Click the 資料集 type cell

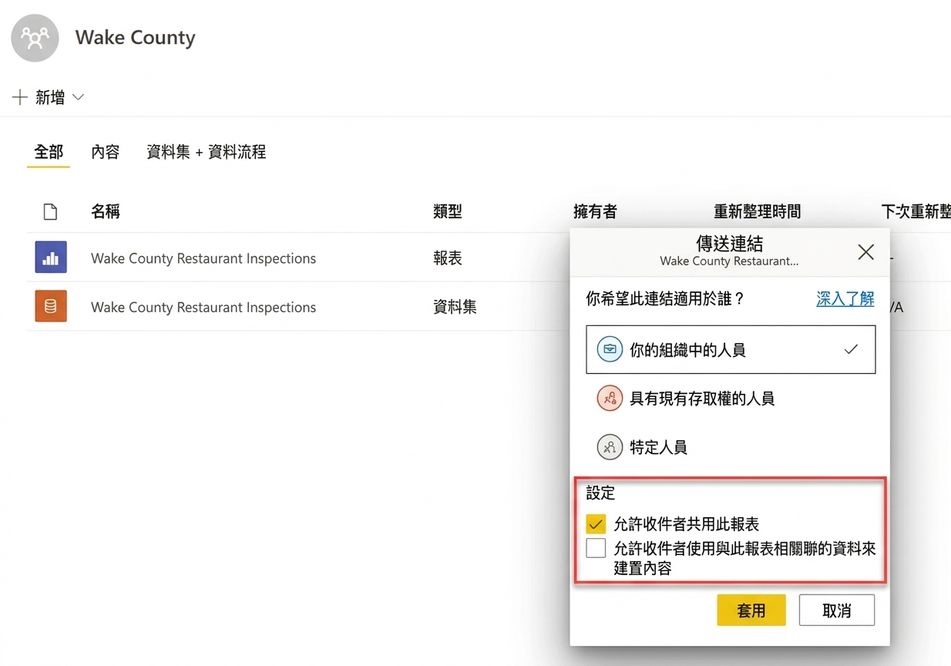pyautogui.click(x=455, y=307)
